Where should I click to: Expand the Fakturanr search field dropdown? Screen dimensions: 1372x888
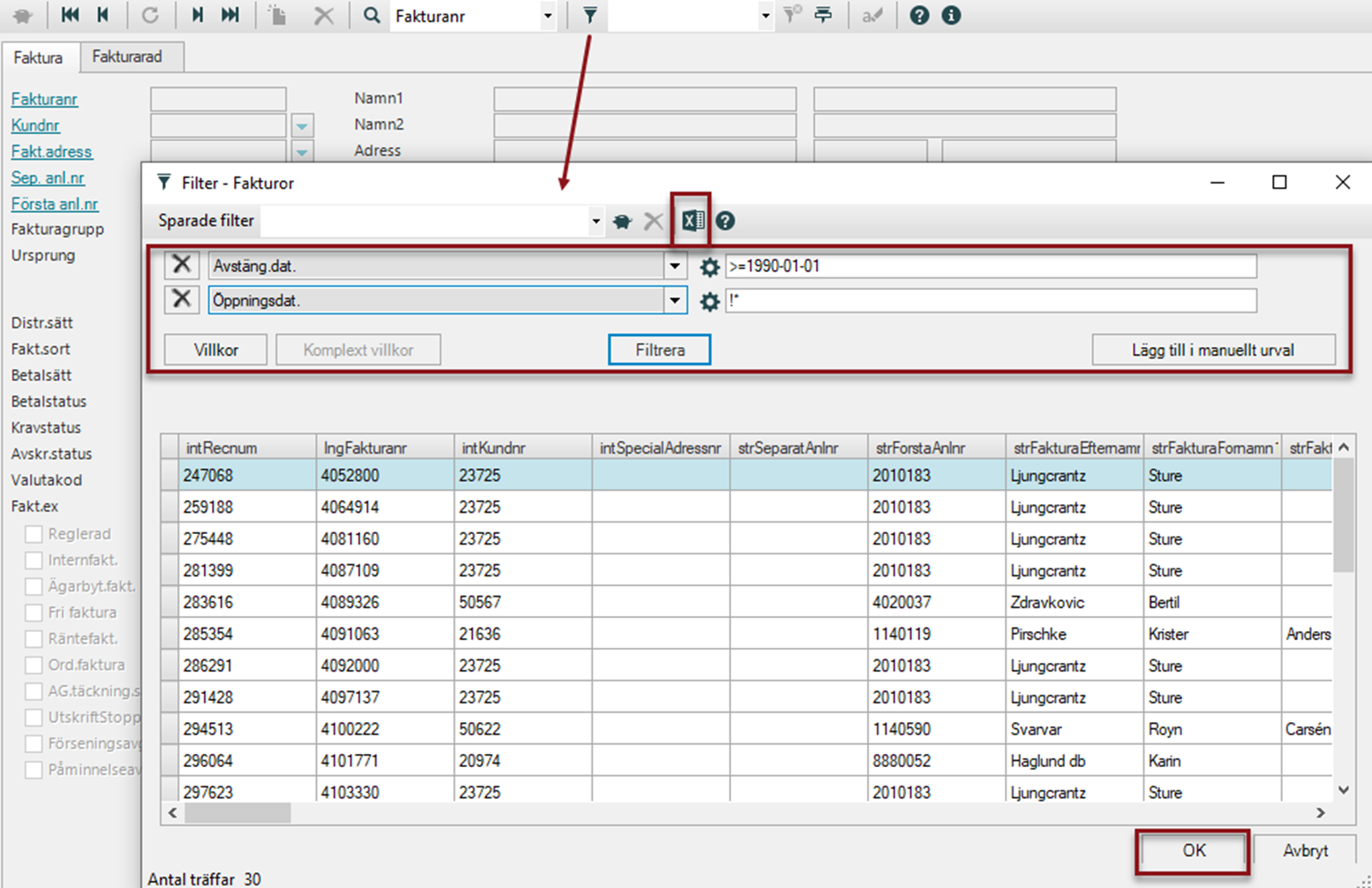click(x=547, y=16)
